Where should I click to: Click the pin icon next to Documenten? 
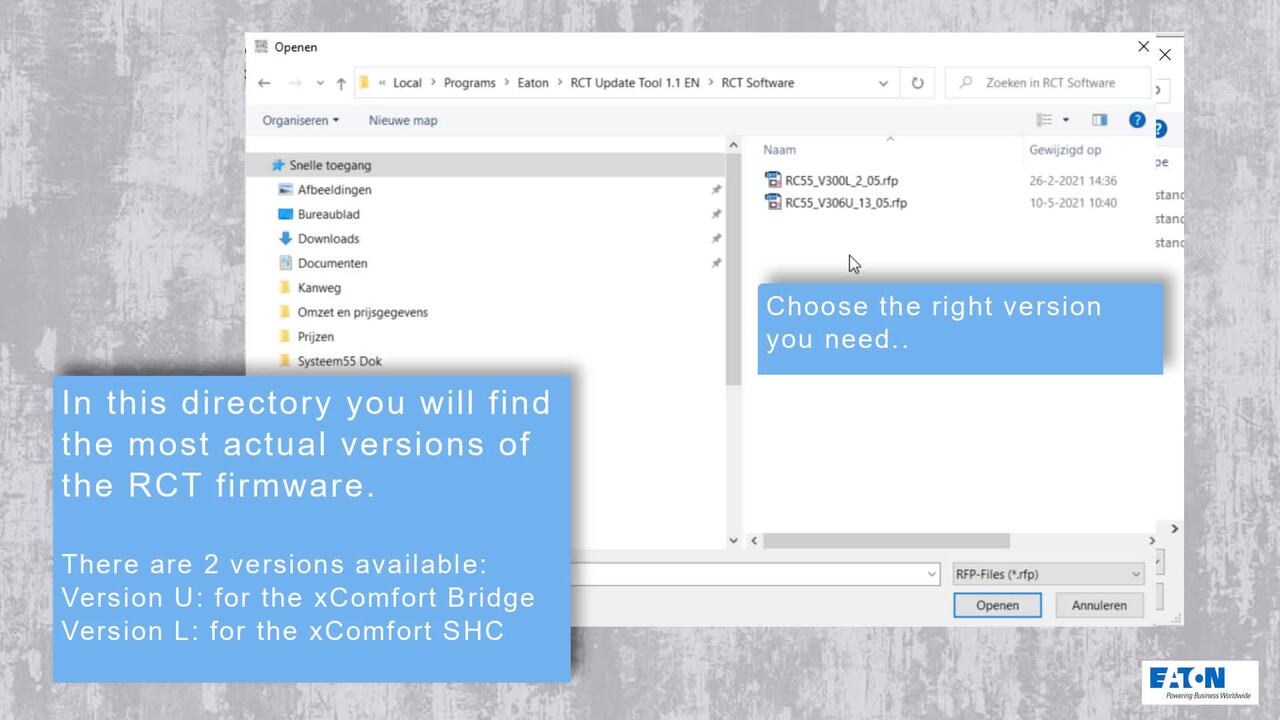coord(716,263)
